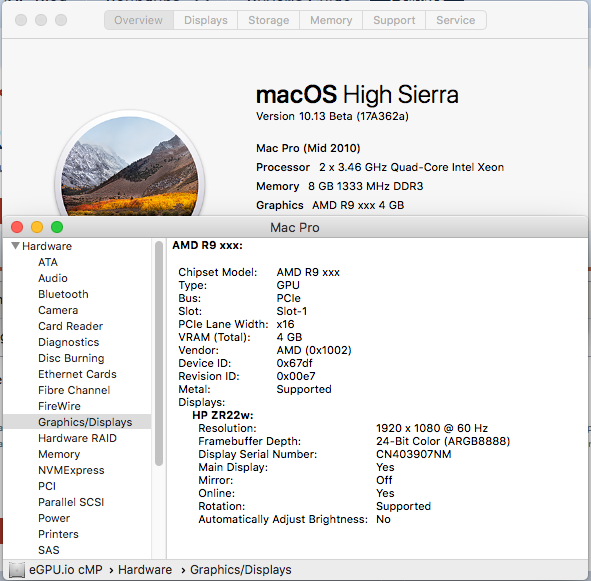Select NVMExpress in the sidebar
The image size is (591, 581).
coord(71,470)
